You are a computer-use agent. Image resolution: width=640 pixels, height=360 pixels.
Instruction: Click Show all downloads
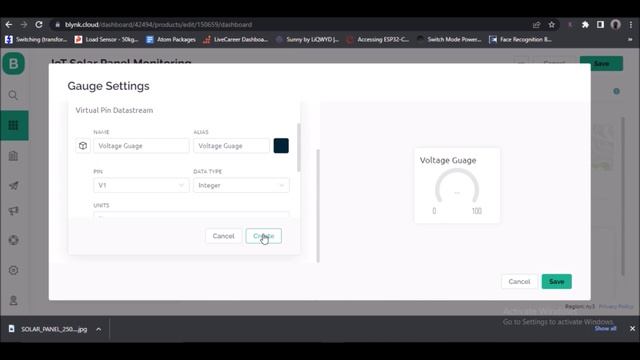tap(605, 329)
